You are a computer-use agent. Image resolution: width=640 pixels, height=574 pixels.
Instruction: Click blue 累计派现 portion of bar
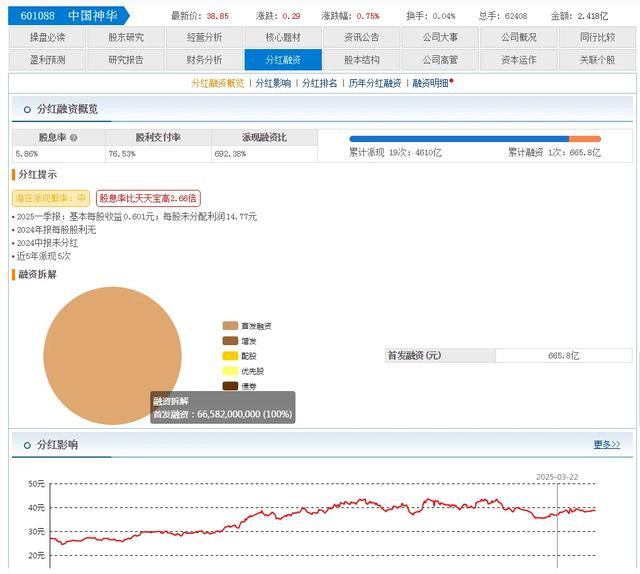pos(459,139)
